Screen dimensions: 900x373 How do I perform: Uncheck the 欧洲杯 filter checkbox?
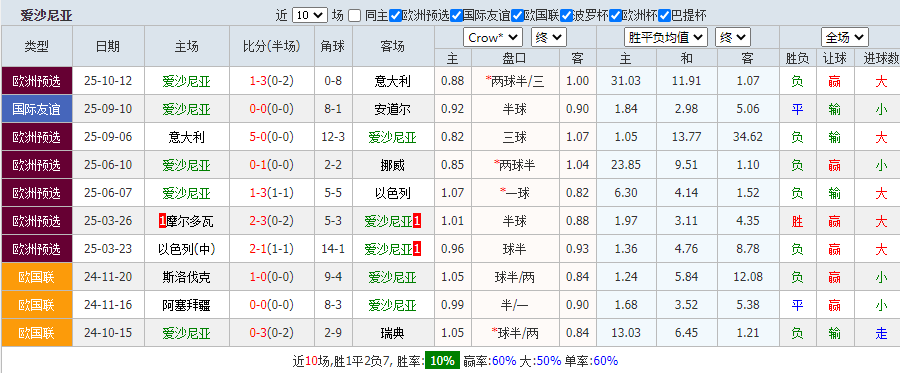click(x=616, y=15)
